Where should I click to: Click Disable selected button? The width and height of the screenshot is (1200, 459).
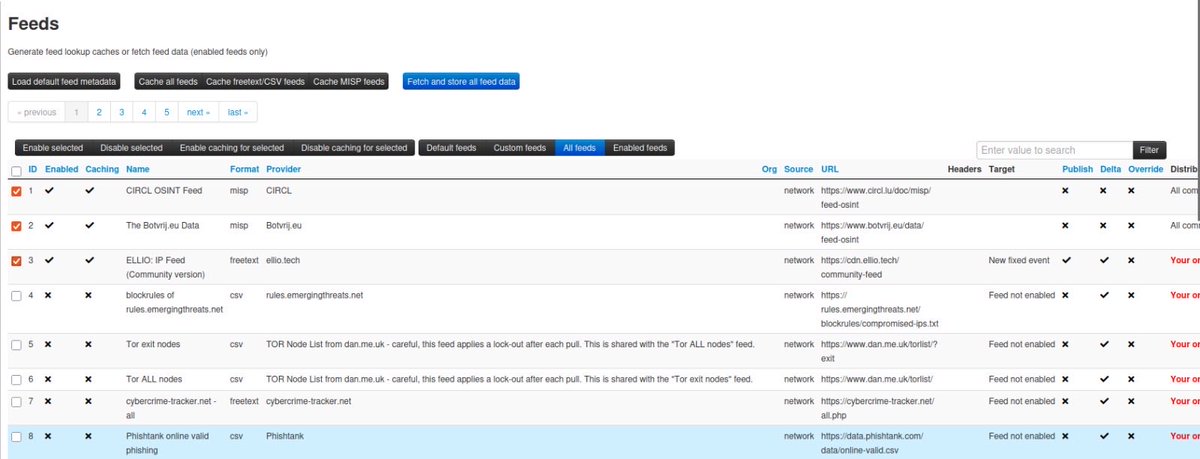(131, 148)
